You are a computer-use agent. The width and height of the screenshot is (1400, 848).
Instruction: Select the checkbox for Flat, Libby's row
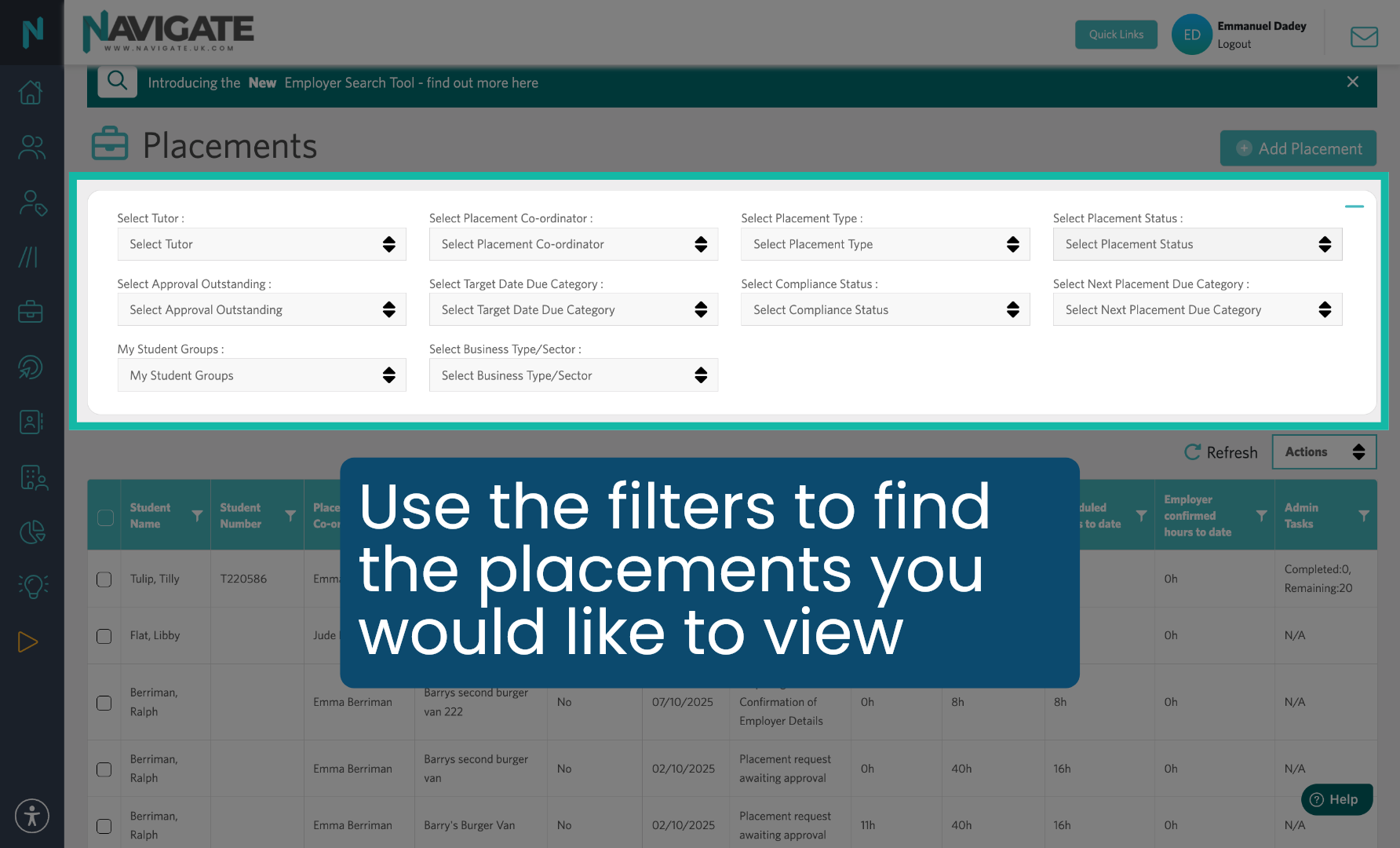click(104, 637)
